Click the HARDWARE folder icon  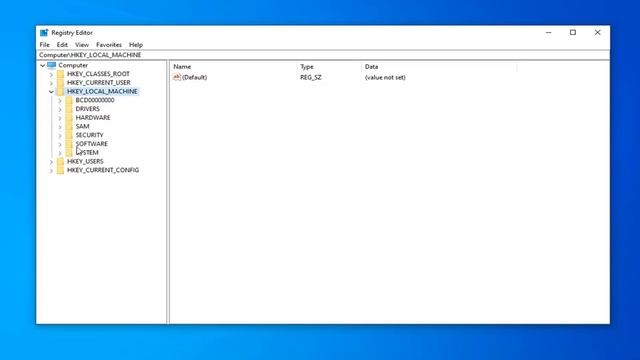(69, 118)
